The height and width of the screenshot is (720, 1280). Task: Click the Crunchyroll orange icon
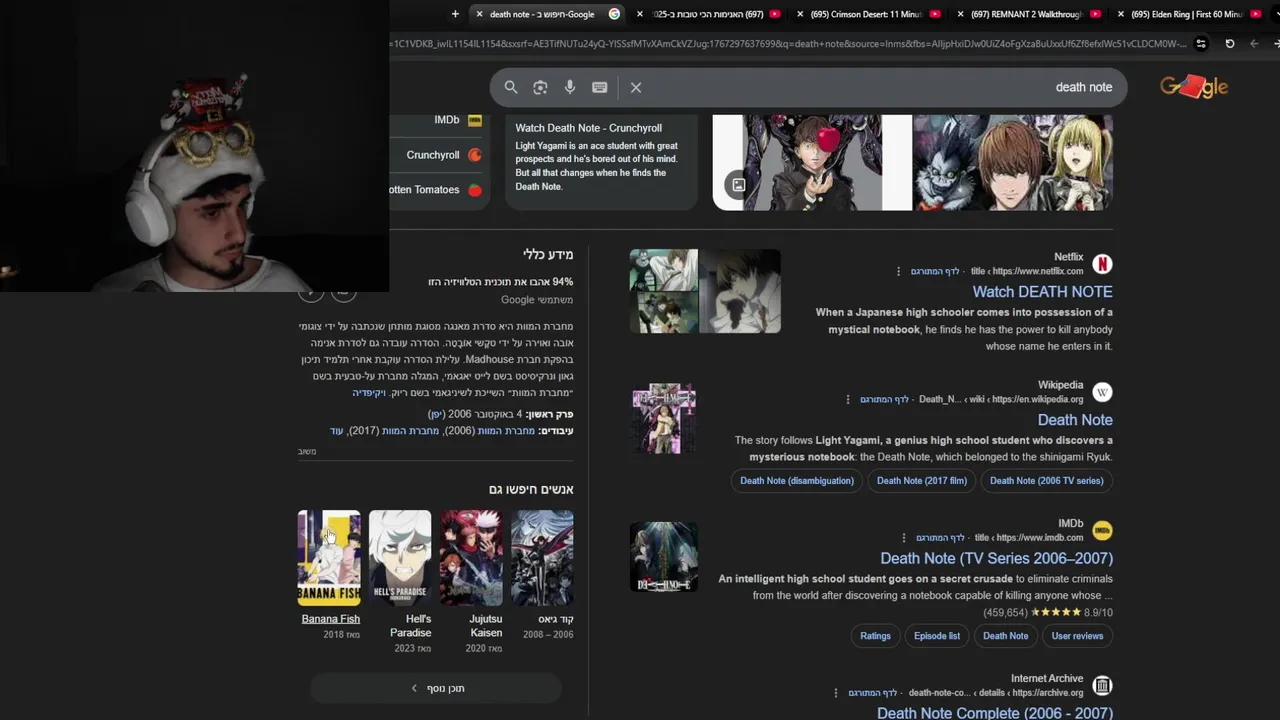[475, 155]
